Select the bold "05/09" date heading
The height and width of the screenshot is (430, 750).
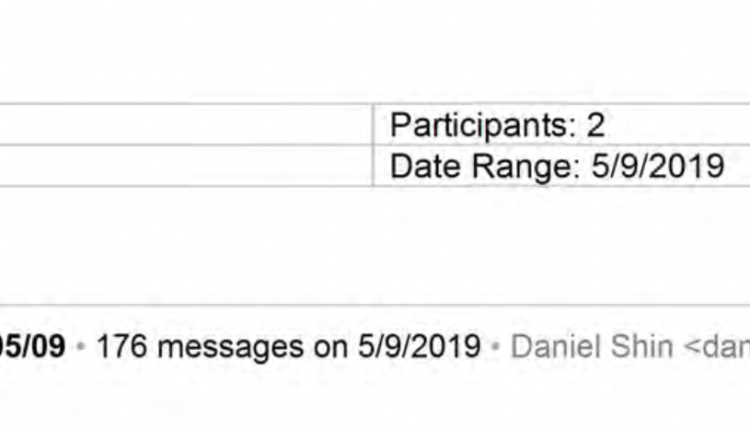(33, 347)
